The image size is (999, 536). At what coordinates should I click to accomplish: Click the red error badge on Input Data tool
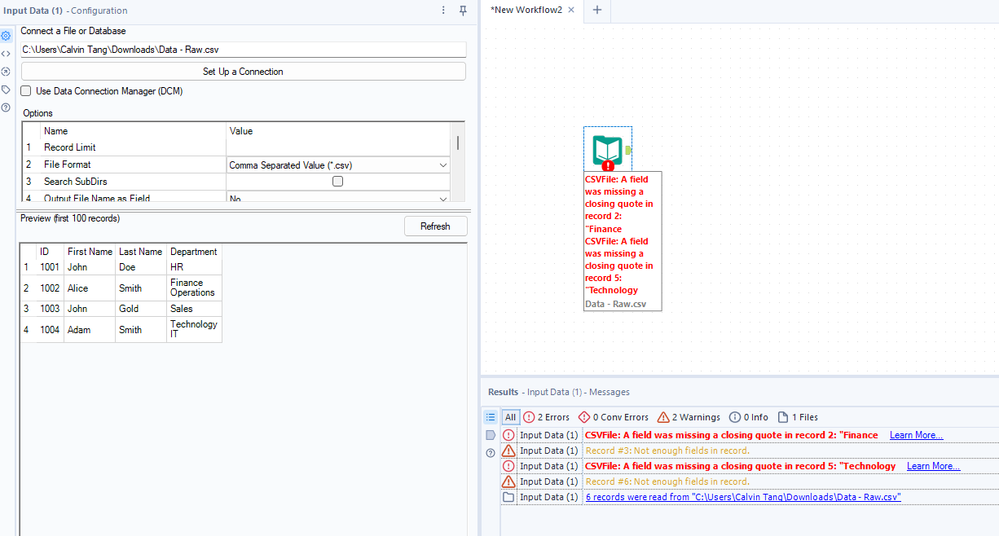coord(608,166)
